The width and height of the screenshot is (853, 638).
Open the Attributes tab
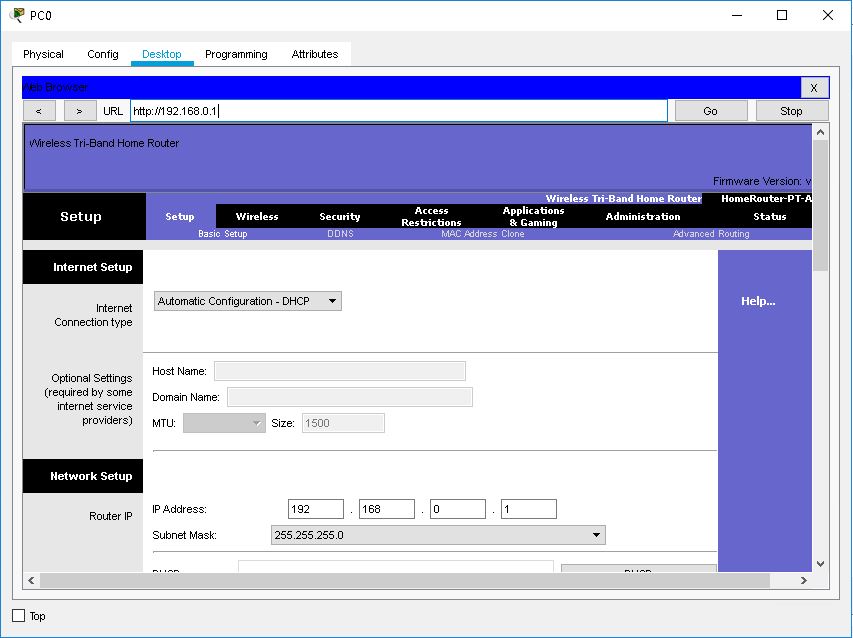(315, 54)
